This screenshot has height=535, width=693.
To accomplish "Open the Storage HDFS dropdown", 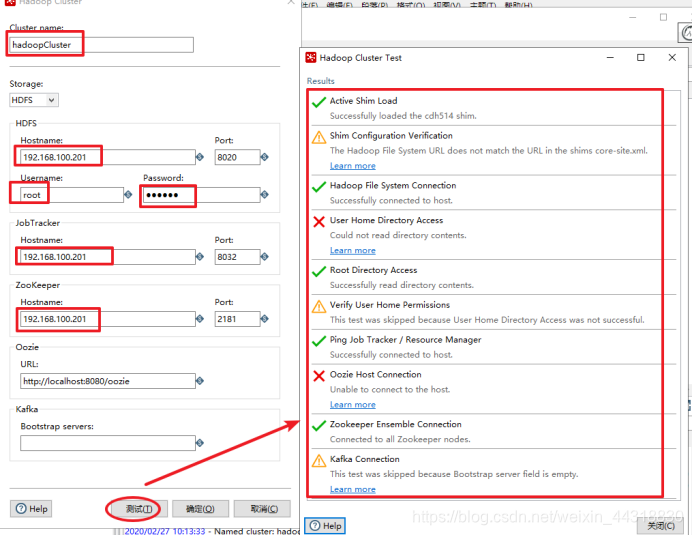I will [x=34, y=100].
